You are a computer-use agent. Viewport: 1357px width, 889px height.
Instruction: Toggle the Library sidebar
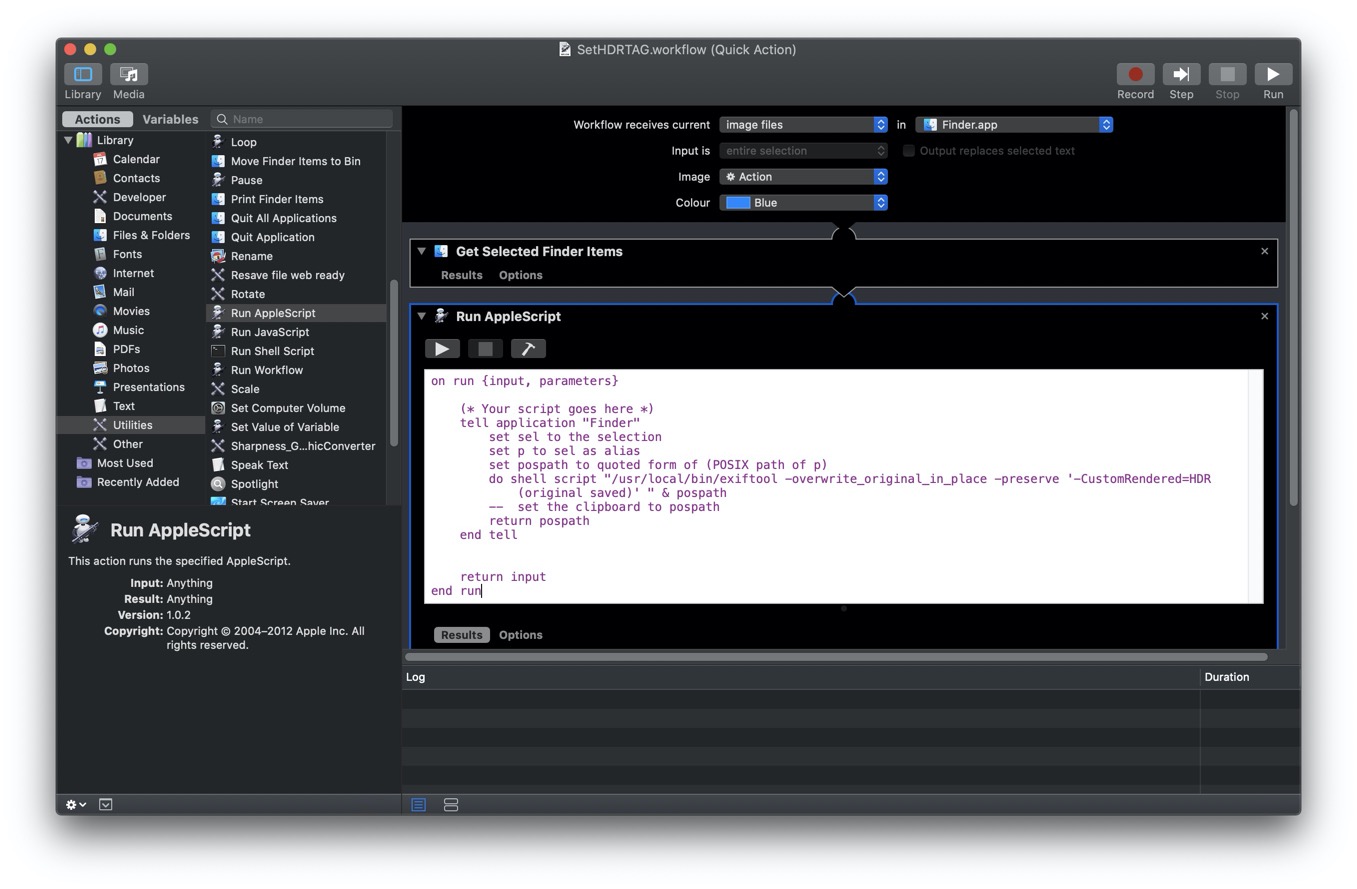coord(83,75)
